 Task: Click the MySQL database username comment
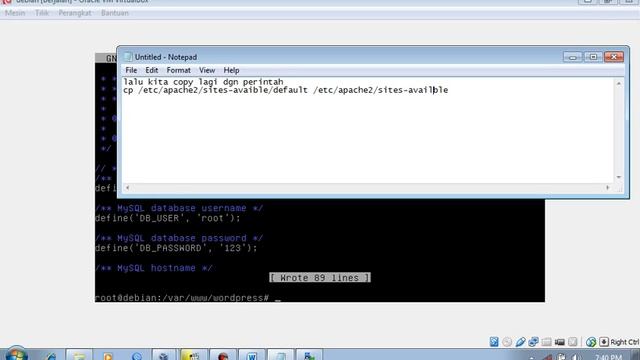click(179, 208)
